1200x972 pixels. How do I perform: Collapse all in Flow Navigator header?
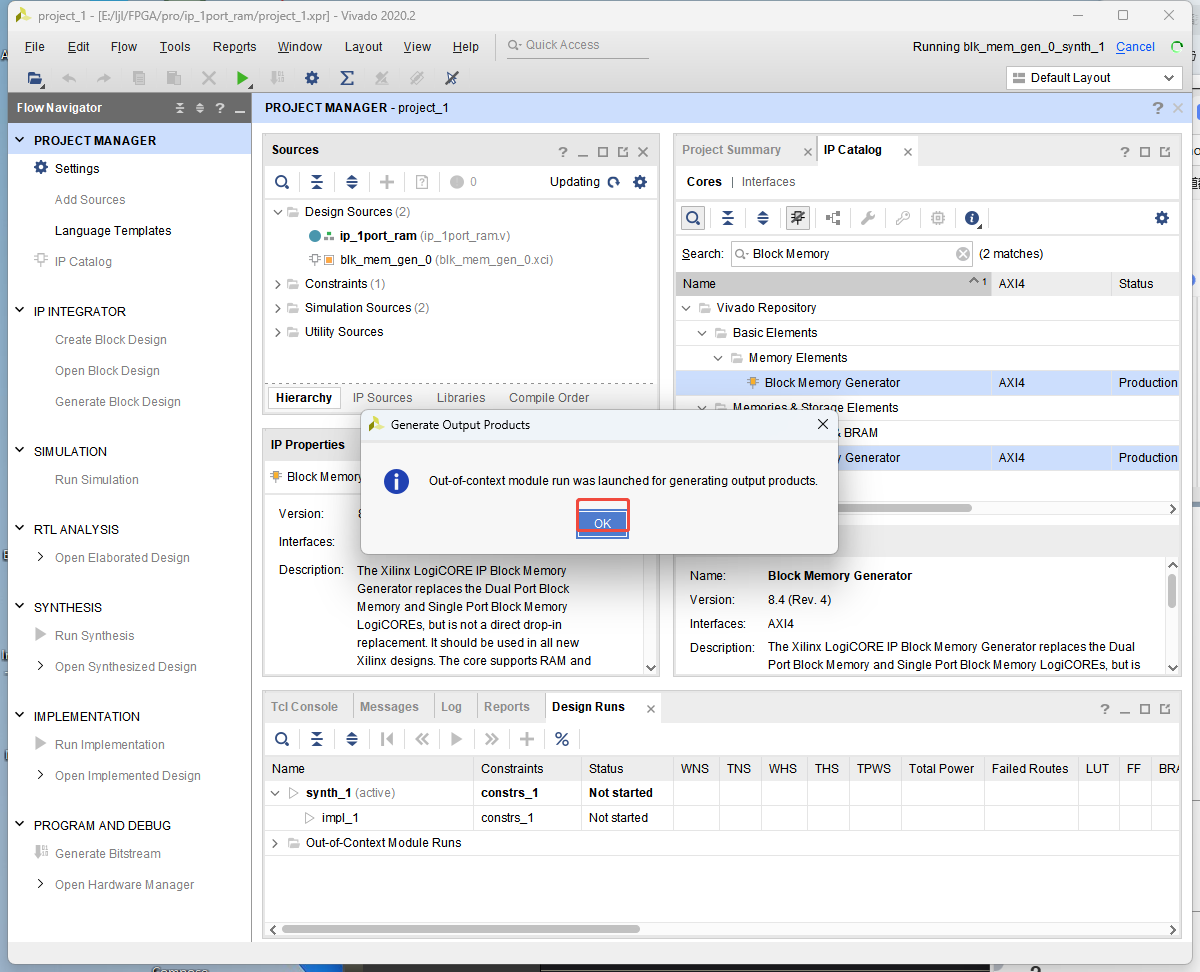180,108
